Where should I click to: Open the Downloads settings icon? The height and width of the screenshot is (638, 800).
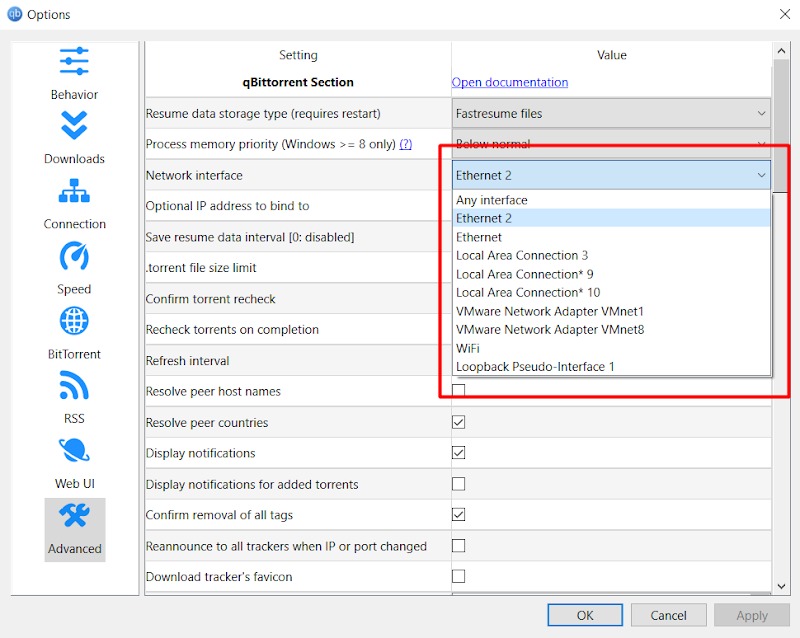[74, 126]
